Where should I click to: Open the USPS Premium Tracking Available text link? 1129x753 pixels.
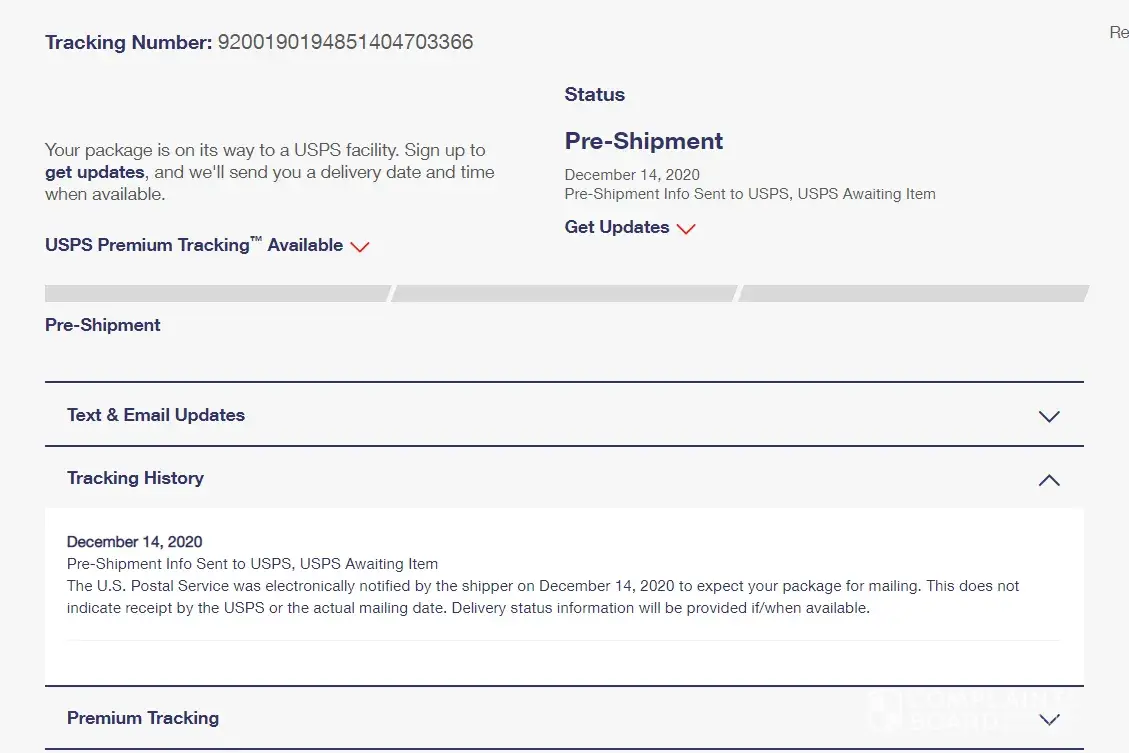coord(193,245)
